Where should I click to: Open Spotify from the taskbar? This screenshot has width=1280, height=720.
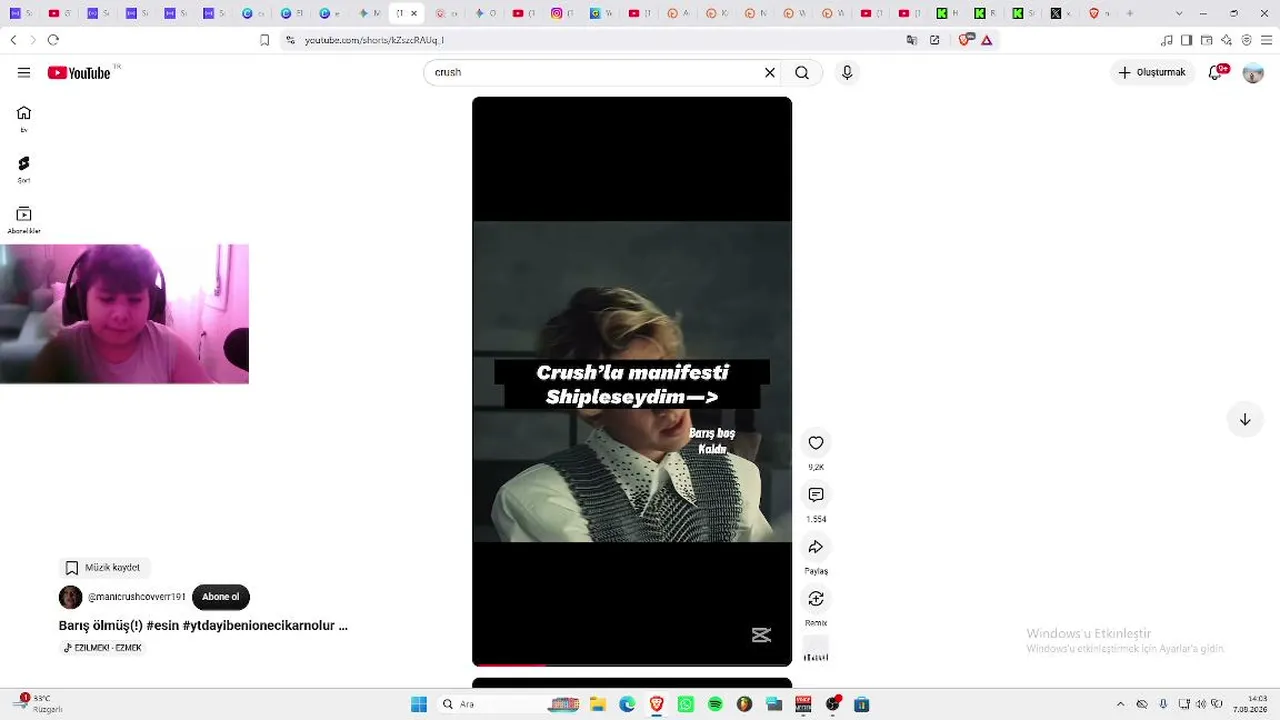[715, 704]
